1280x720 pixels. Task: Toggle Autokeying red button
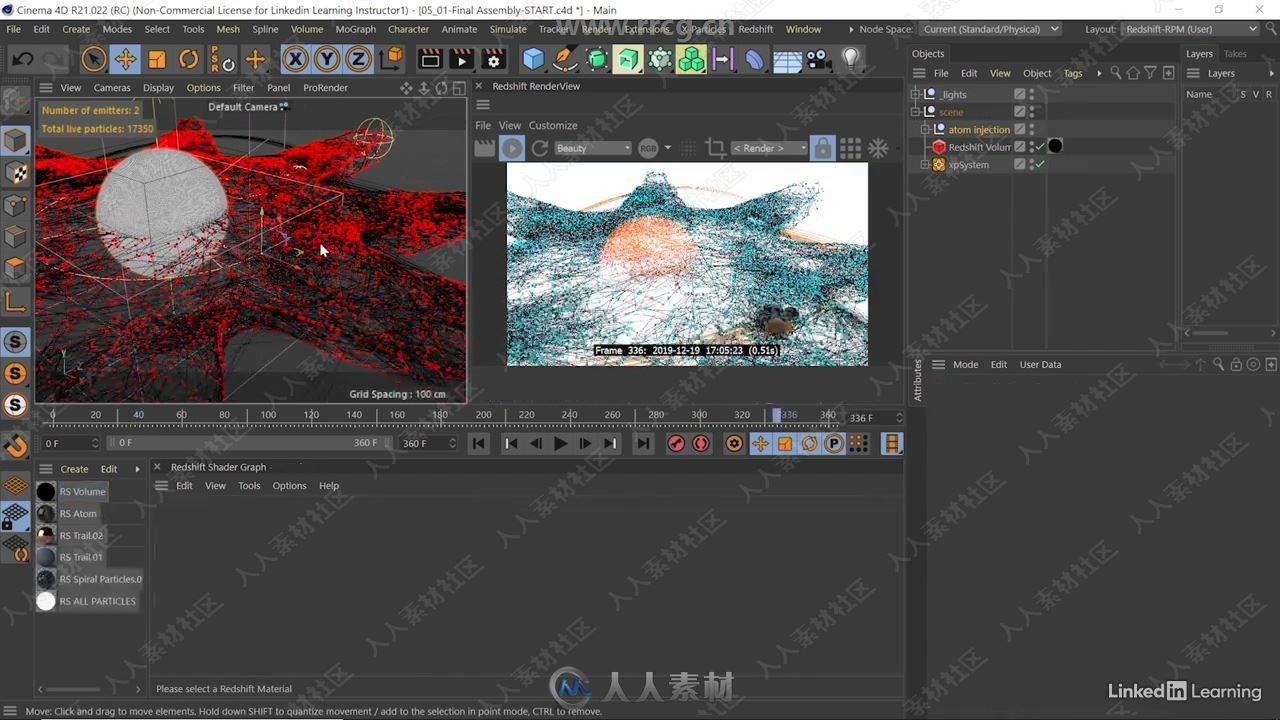701,443
